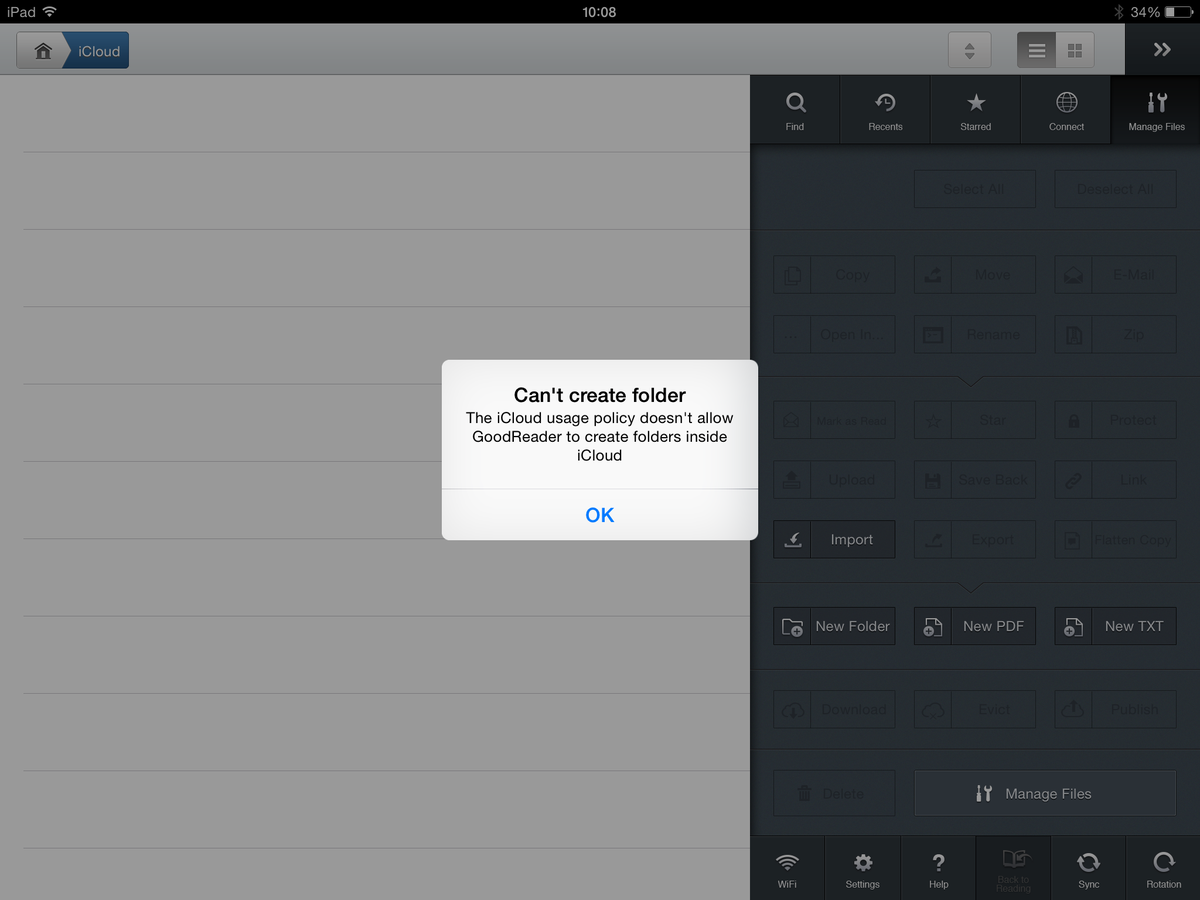This screenshot has height=900, width=1200.
Task: Tap the Select All button
Action: pos(975,189)
